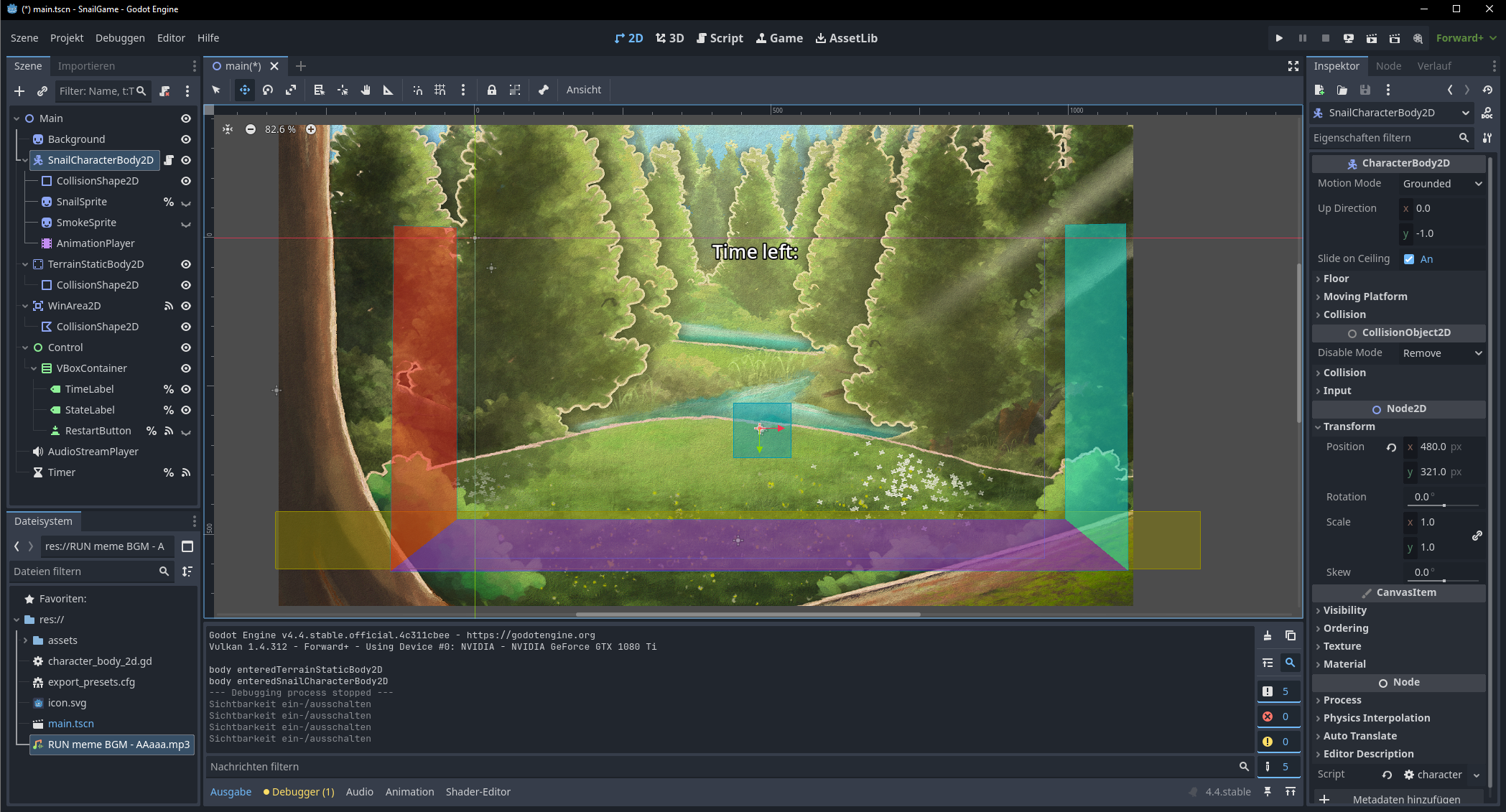Toggle distraction-free expand icon

pyautogui.click(x=1293, y=66)
